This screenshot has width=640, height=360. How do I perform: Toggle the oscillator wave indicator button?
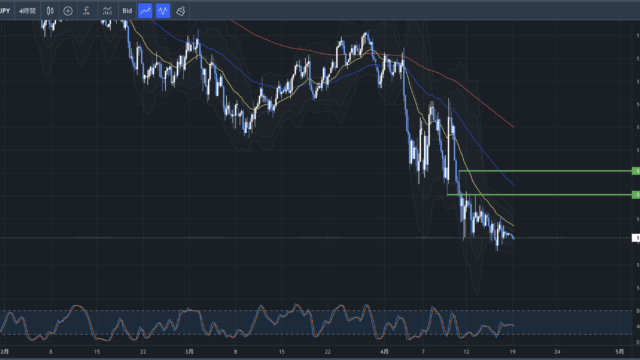pyautogui.click(x=163, y=11)
